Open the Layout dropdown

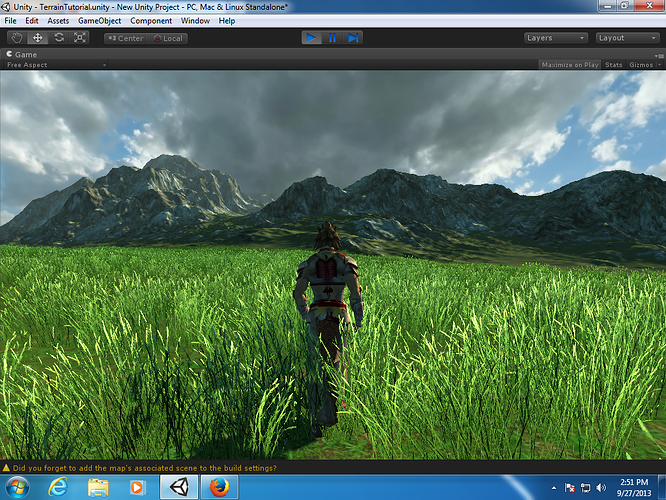coord(627,38)
